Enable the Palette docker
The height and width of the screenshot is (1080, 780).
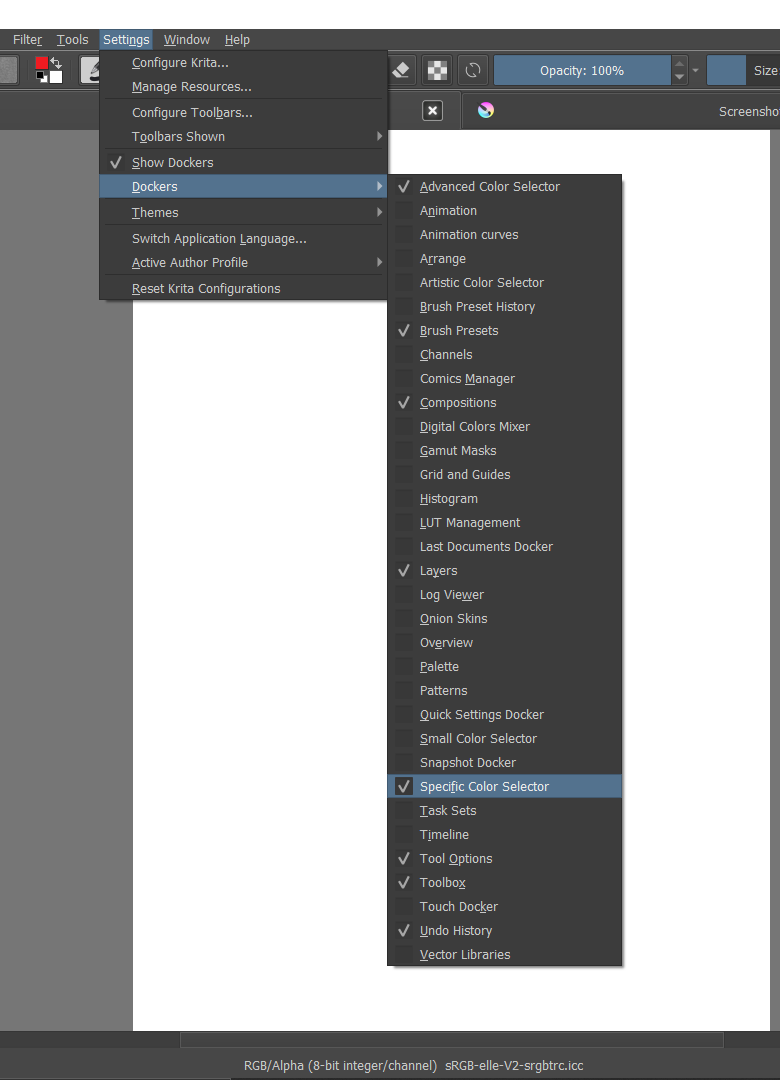[504, 667]
